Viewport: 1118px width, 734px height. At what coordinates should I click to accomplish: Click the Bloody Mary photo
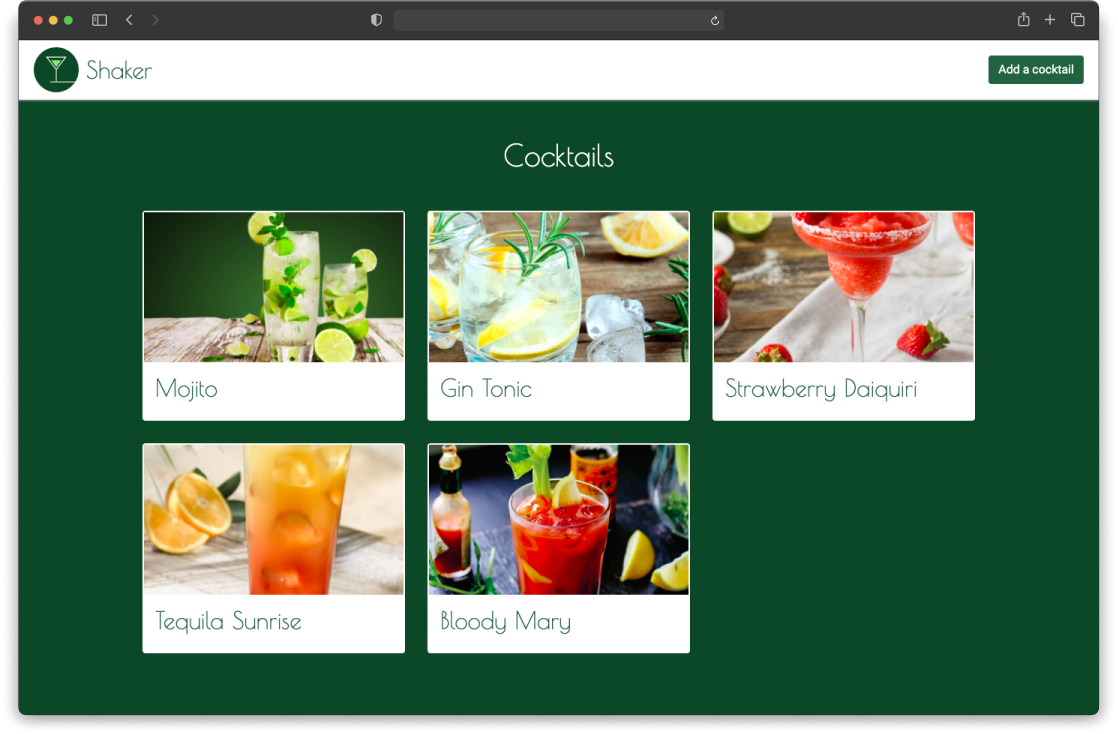tap(558, 519)
